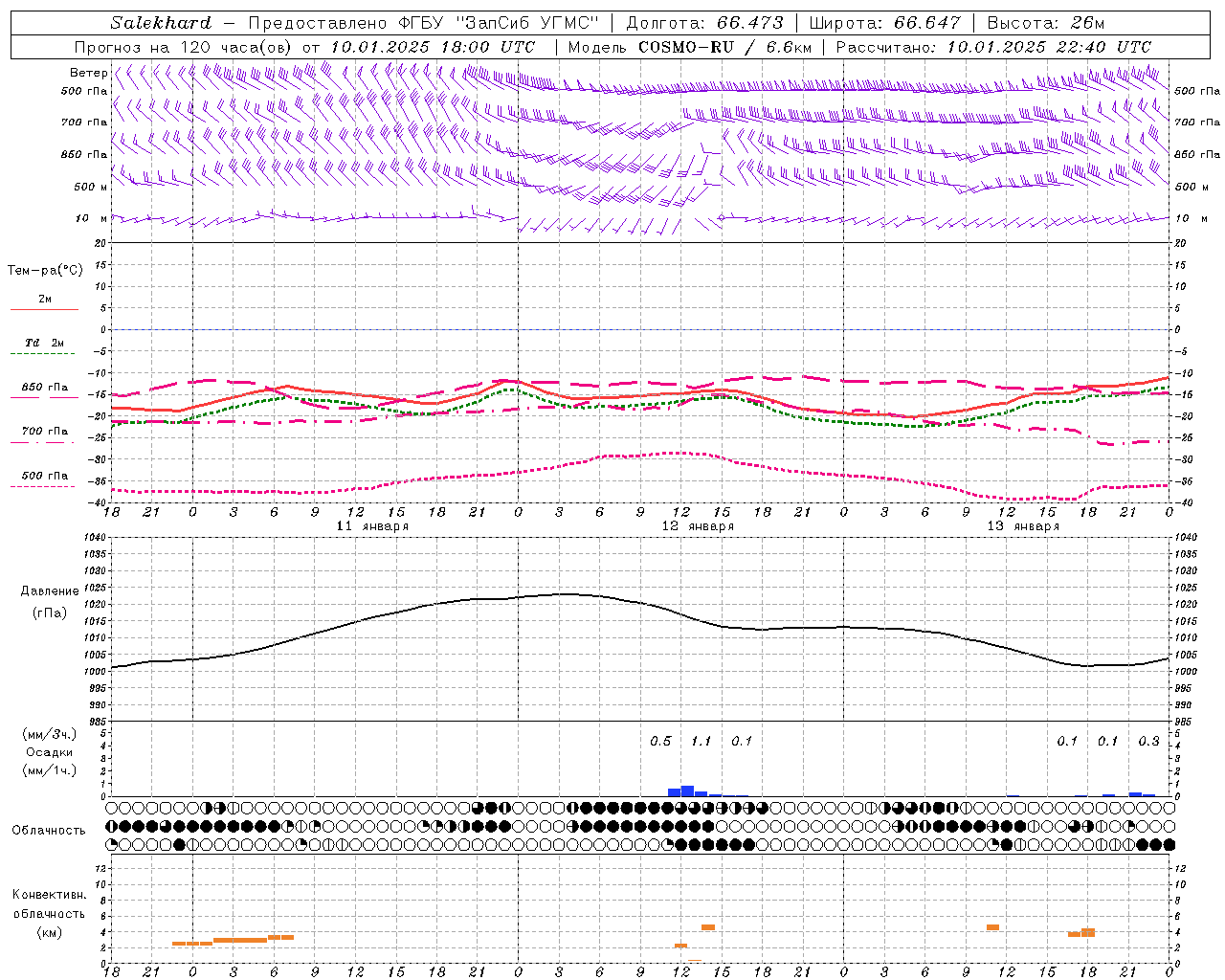The width and height of the screenshot is (1225, 980).
Task: Click the Осадки panel label
Action: (x=50, y=753)
